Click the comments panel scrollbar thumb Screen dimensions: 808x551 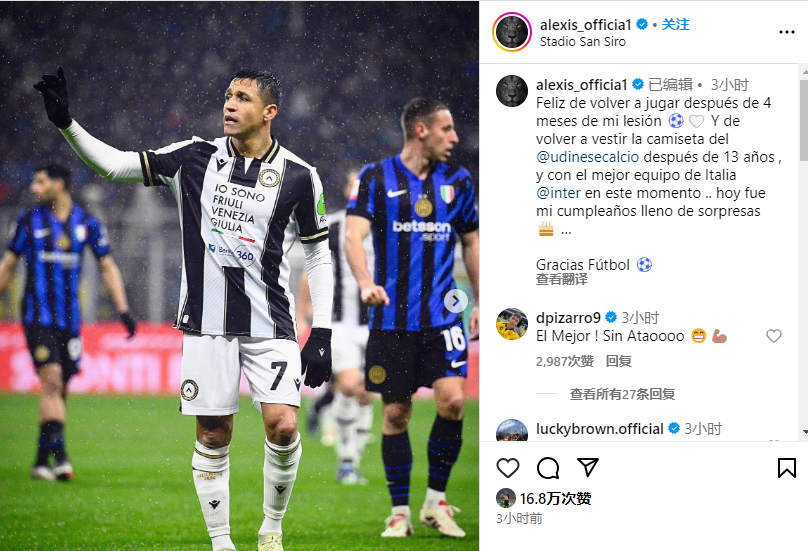(x=804, y=119)
